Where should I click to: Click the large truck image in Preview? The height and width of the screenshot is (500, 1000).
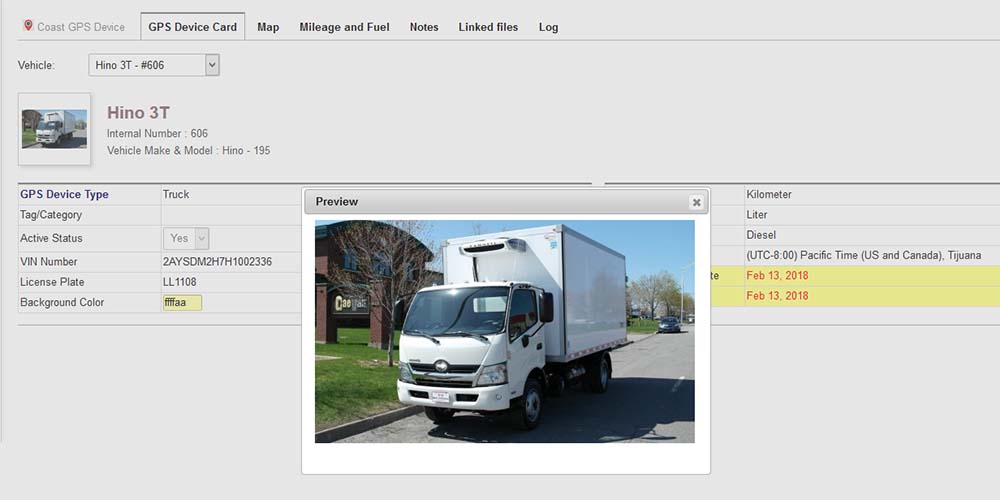pyautogui.click(x=504, y=331)
